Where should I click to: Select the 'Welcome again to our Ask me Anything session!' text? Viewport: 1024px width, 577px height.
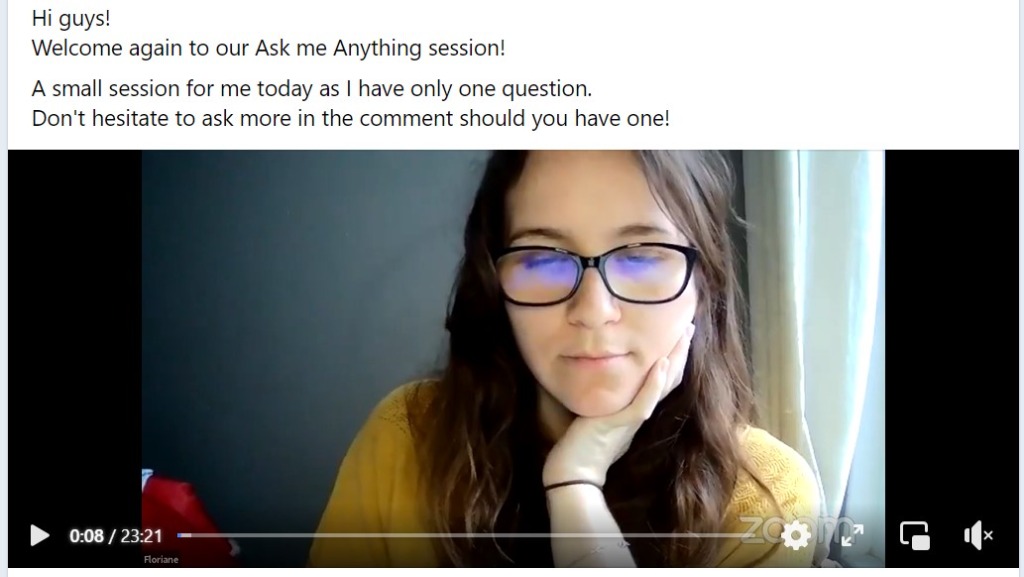[268, 48]
